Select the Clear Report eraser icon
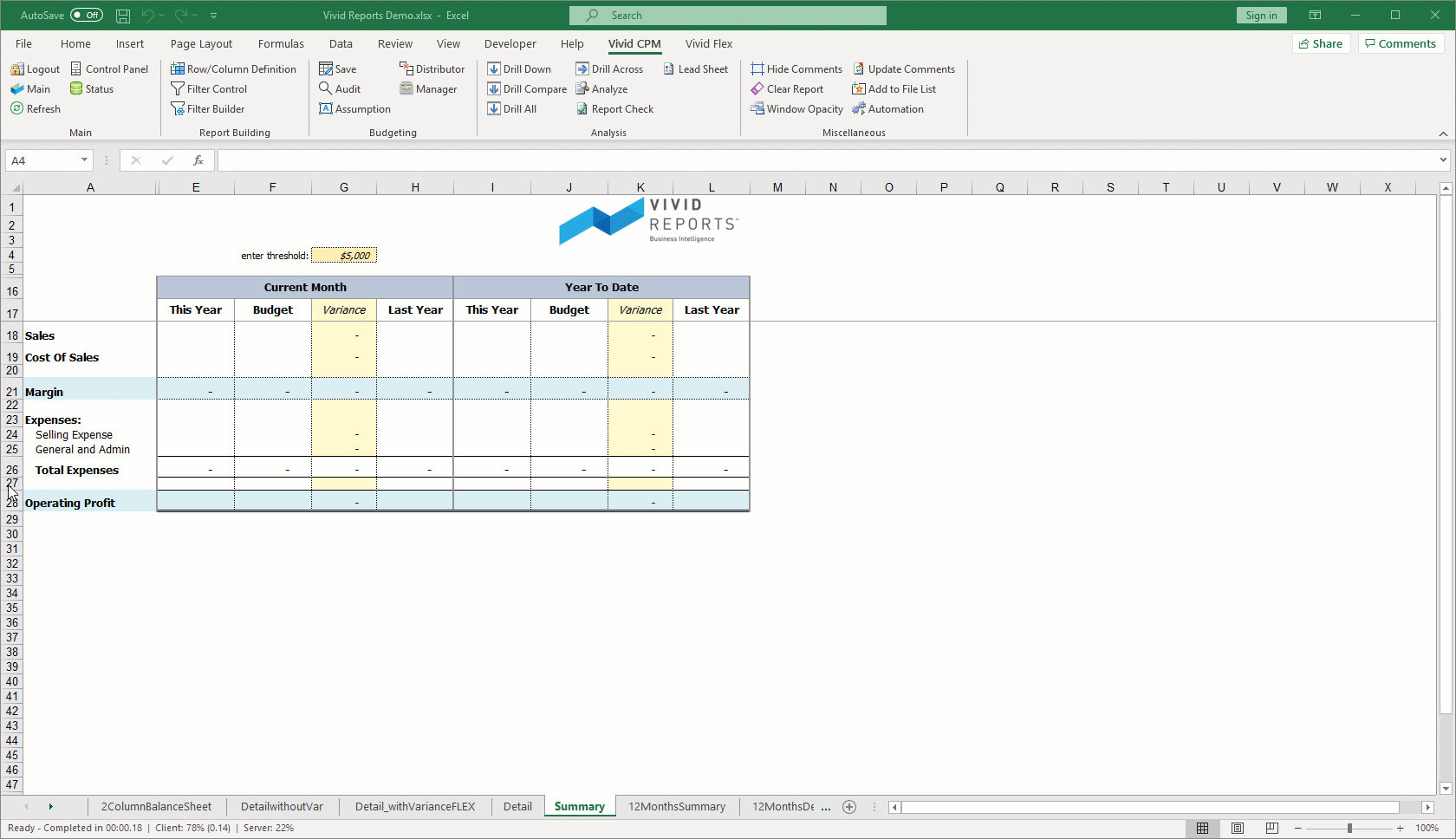 [x=757, y=89]
